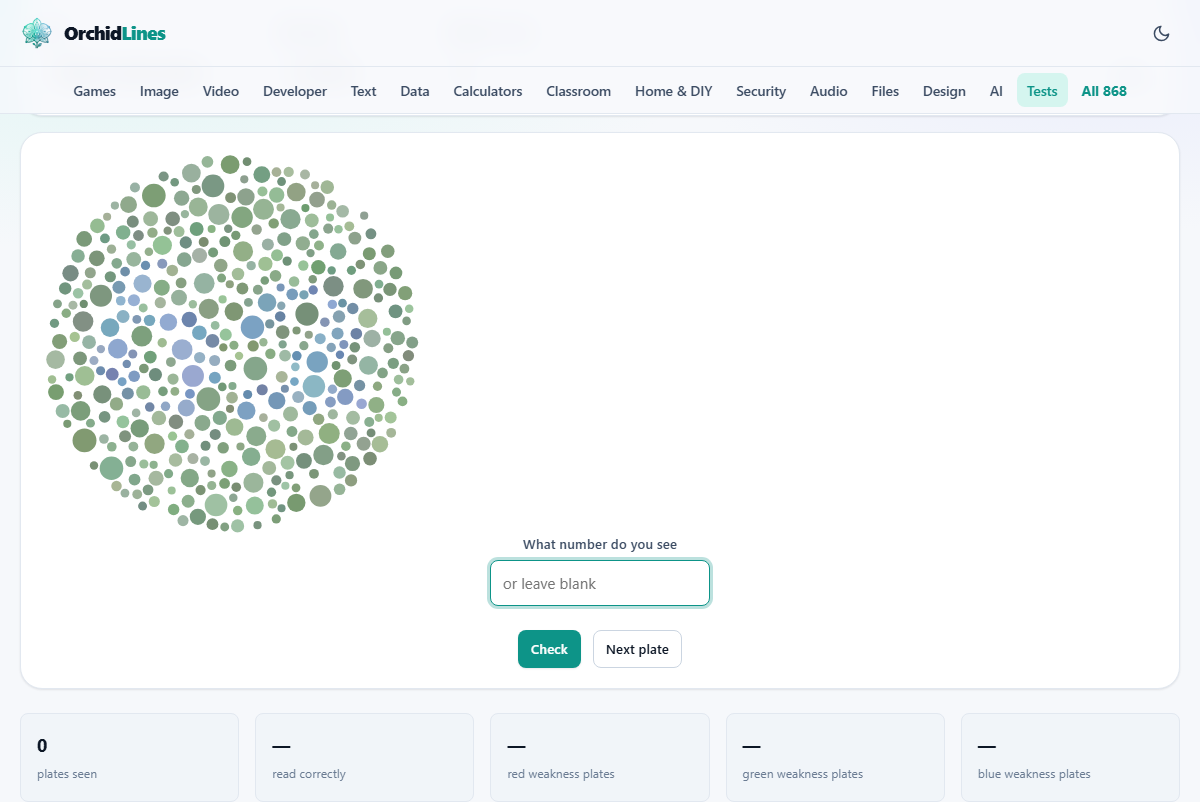Select the highlighted Tests category
The width and height of the screenshot is (1200, 802).
point(1042,91)
